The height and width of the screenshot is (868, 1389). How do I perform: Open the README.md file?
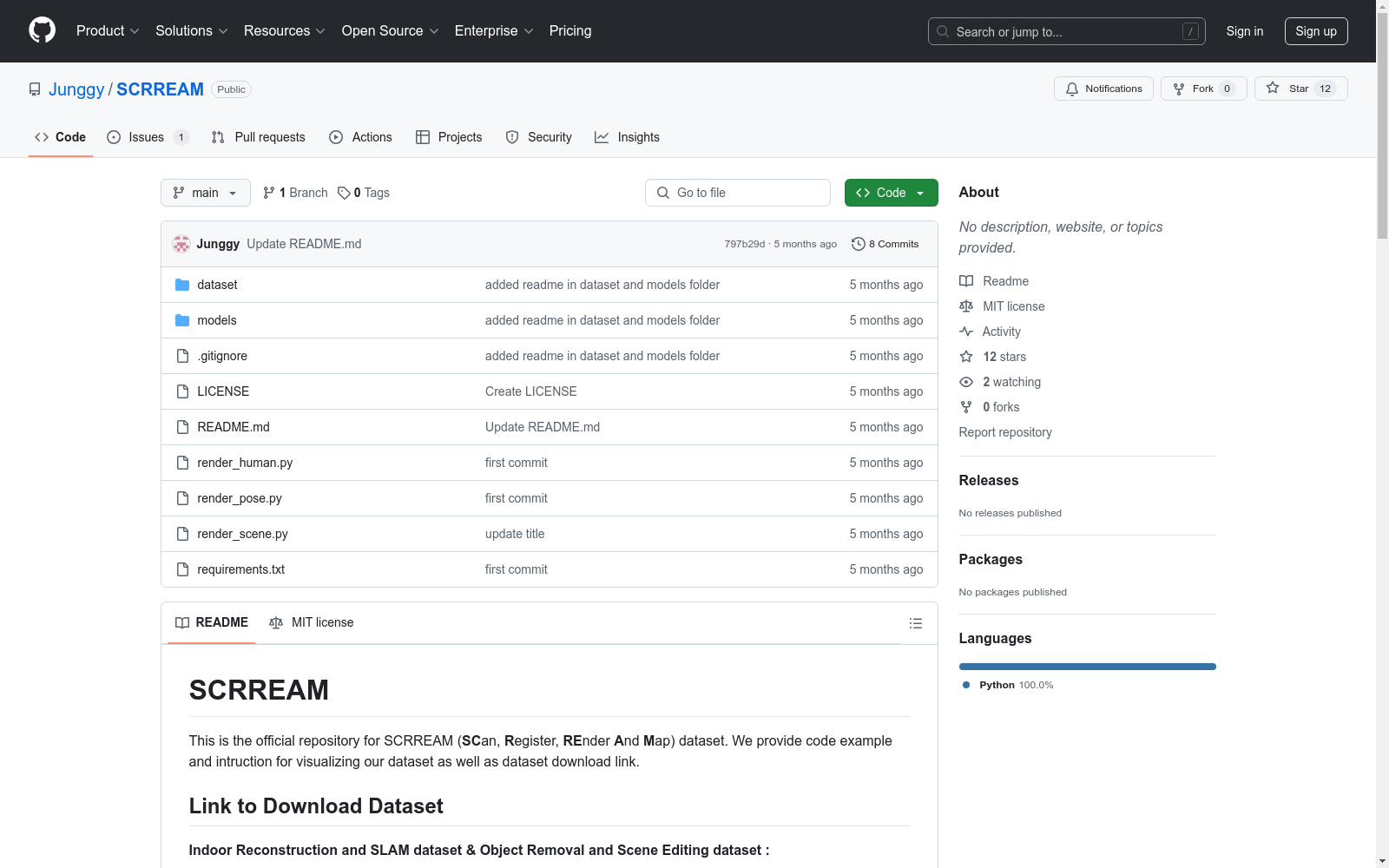pos(234,427)
